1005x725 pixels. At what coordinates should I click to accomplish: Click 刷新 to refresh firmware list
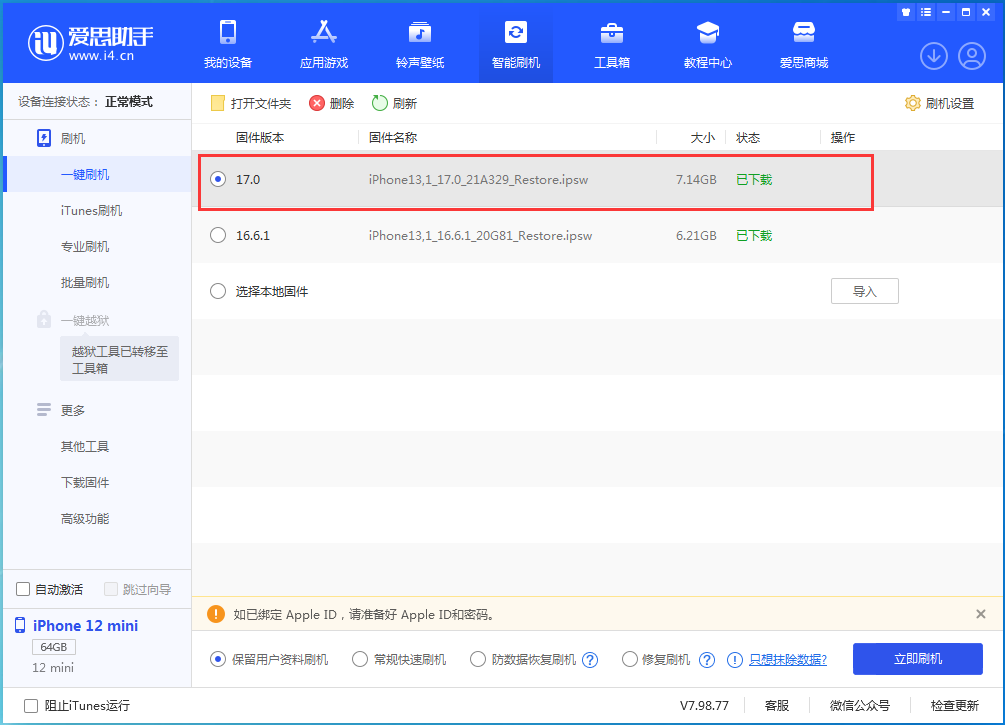pos(394,103)
